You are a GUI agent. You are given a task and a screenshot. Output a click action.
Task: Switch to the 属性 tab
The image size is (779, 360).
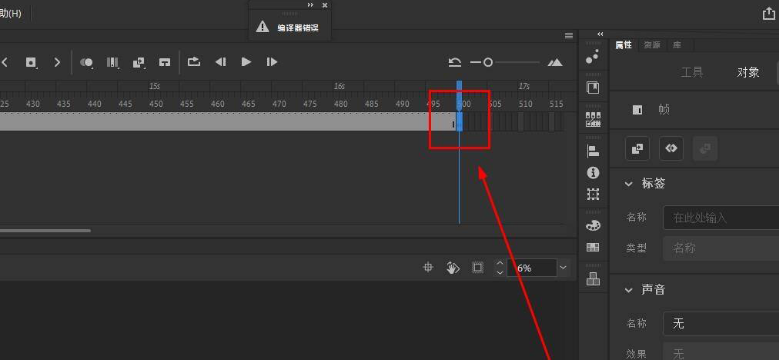[x=623, y=45]
